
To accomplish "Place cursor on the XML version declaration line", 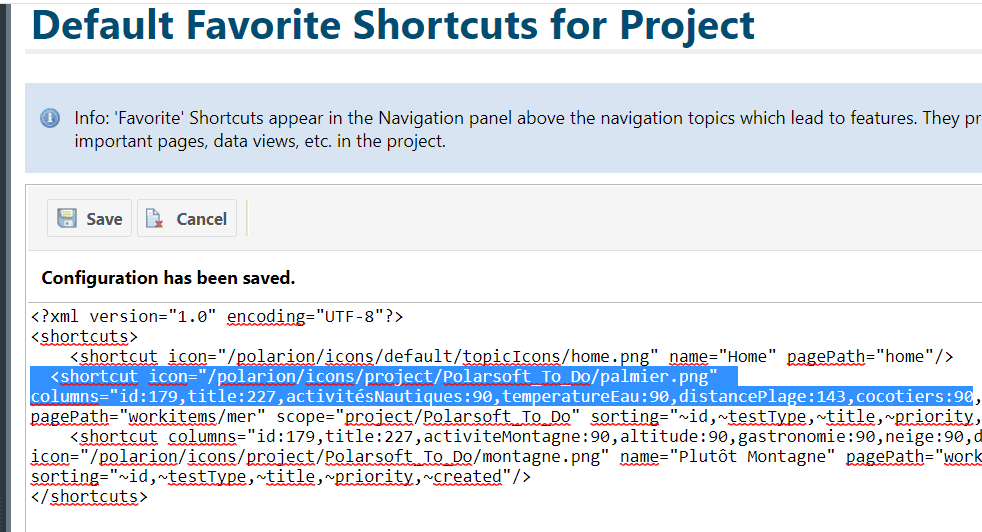I will (216, 317).
